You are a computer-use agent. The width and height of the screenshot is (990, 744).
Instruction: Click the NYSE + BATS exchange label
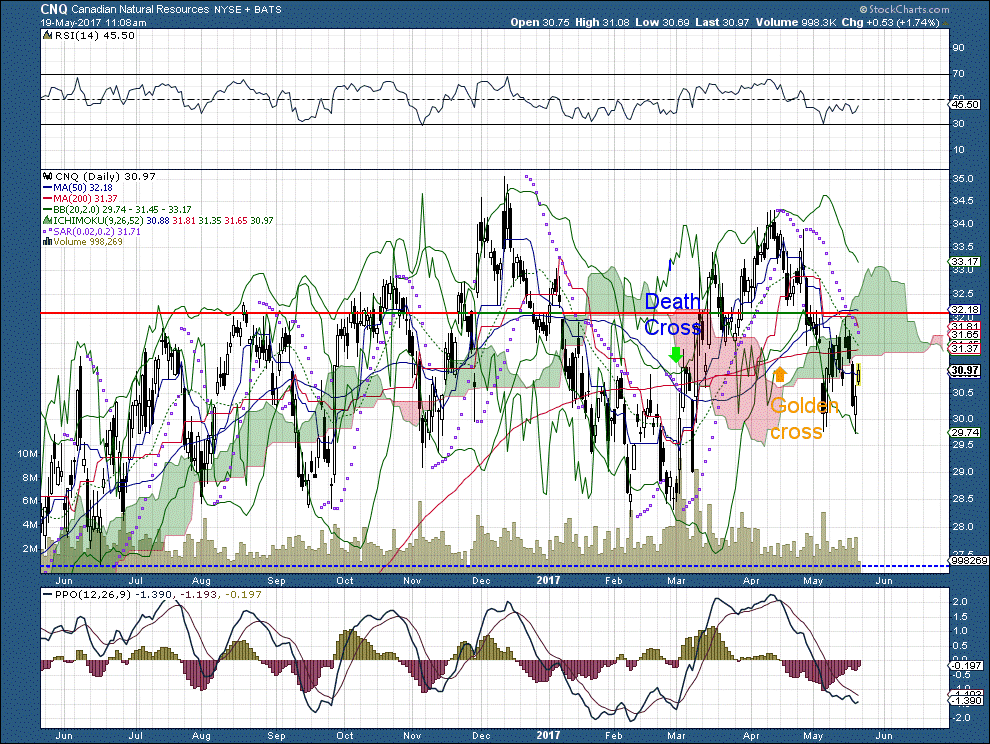pyautogui.click(x=248, y=10)
